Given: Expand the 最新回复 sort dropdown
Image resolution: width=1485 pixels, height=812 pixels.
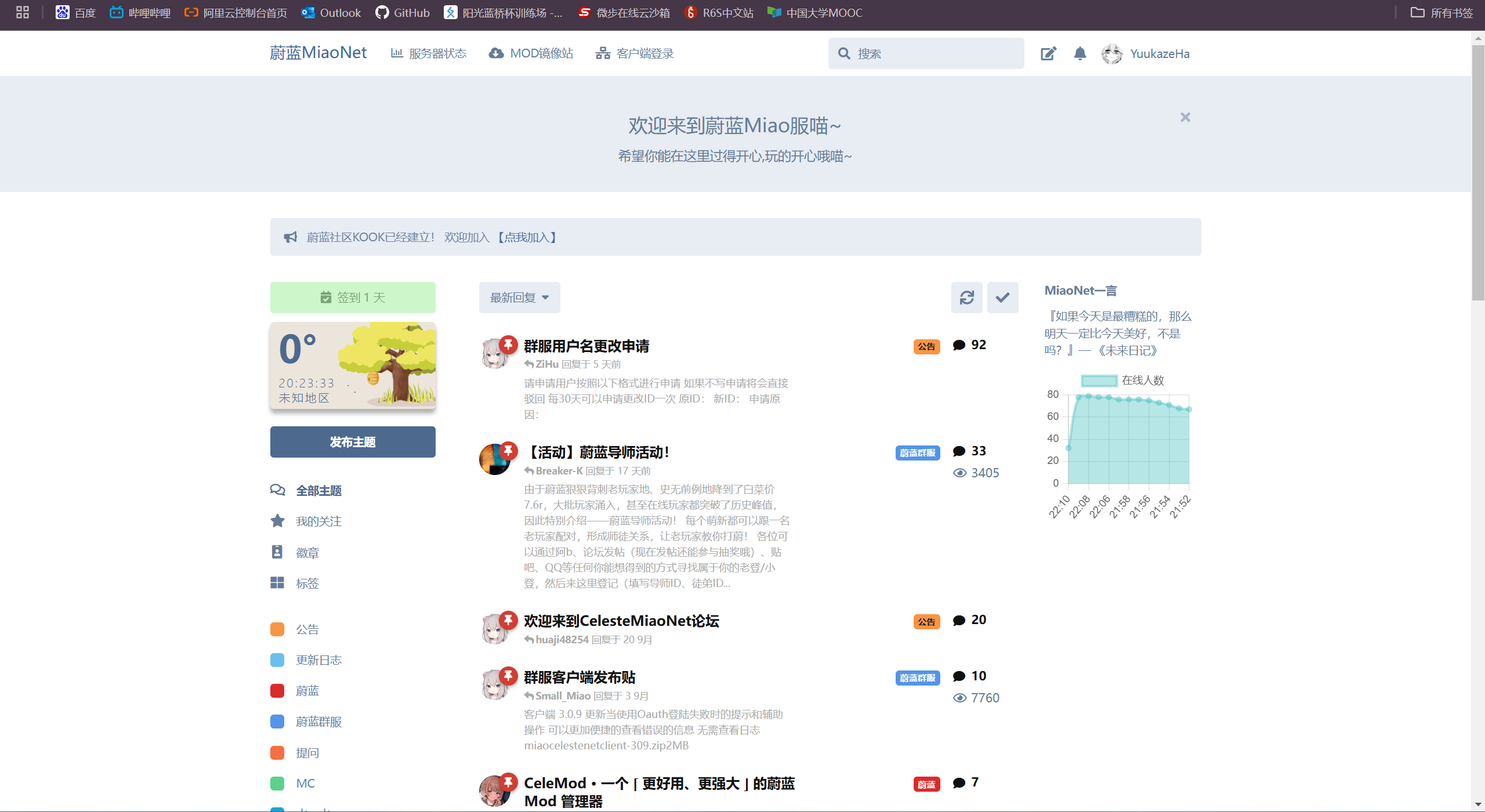Looking at the screenshot, I should [519, 298].
